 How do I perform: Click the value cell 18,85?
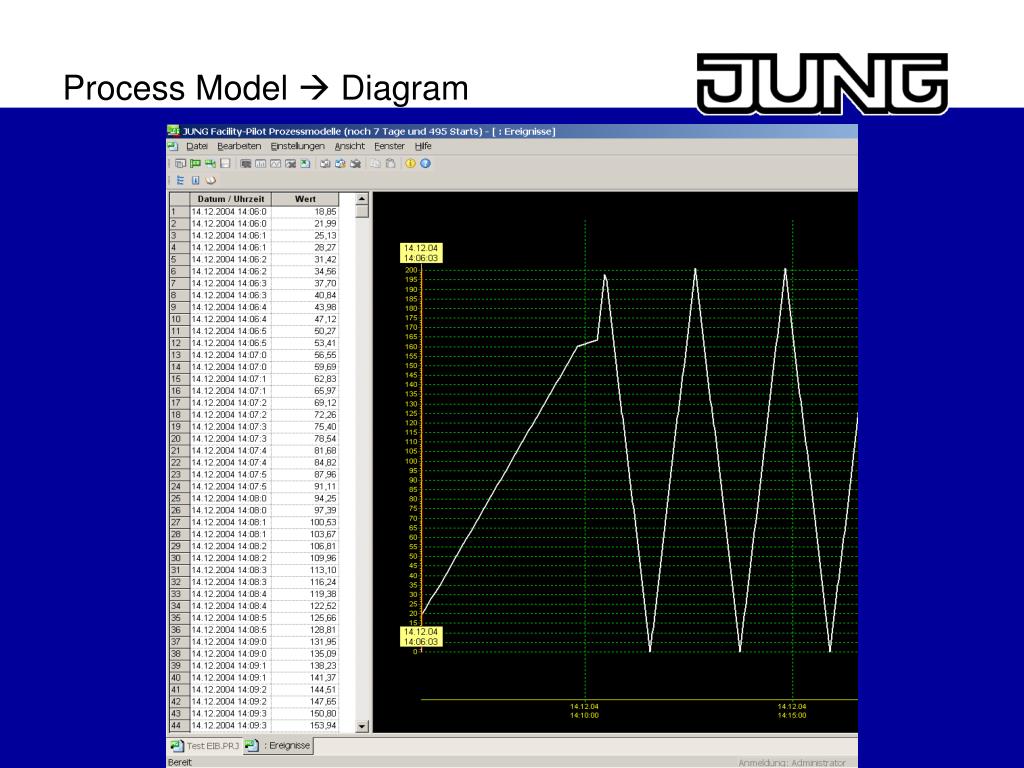click(305, 212)
